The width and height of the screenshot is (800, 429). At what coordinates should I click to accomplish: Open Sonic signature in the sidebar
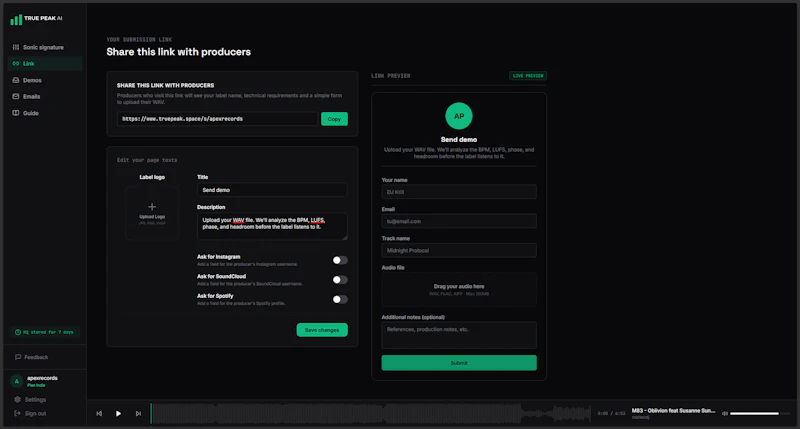pos(45,47)
